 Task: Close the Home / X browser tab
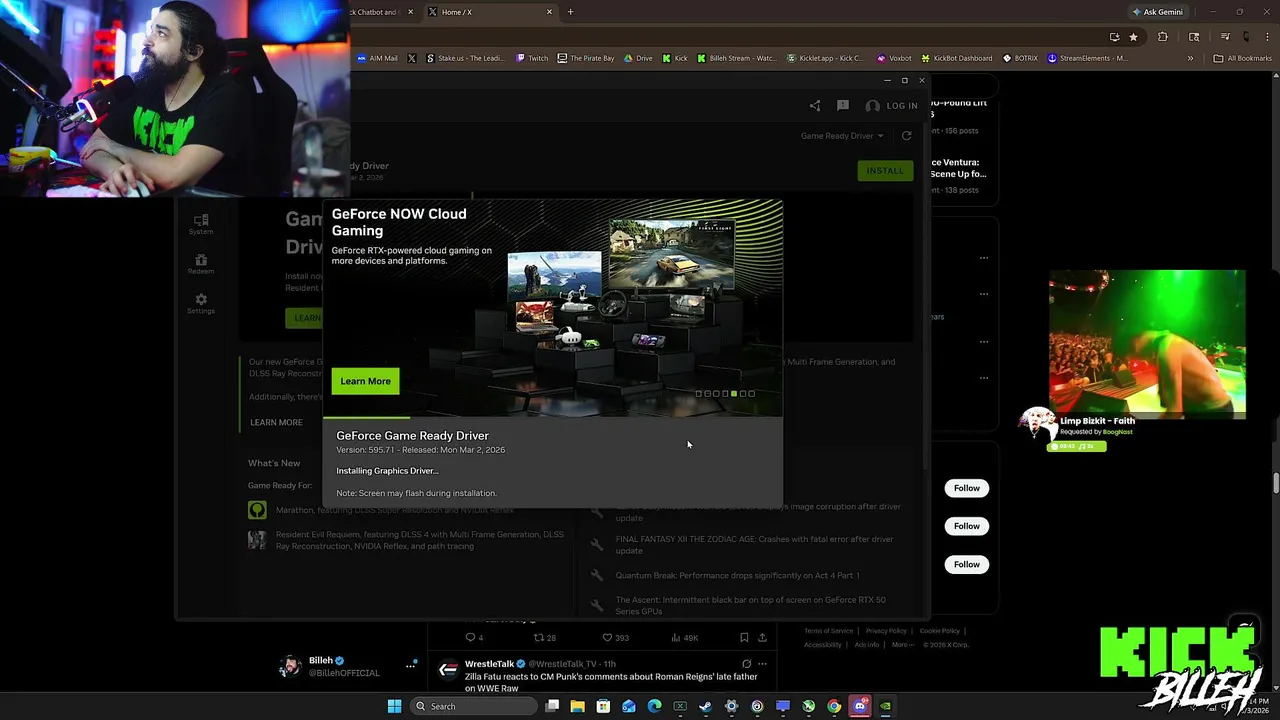549,12
